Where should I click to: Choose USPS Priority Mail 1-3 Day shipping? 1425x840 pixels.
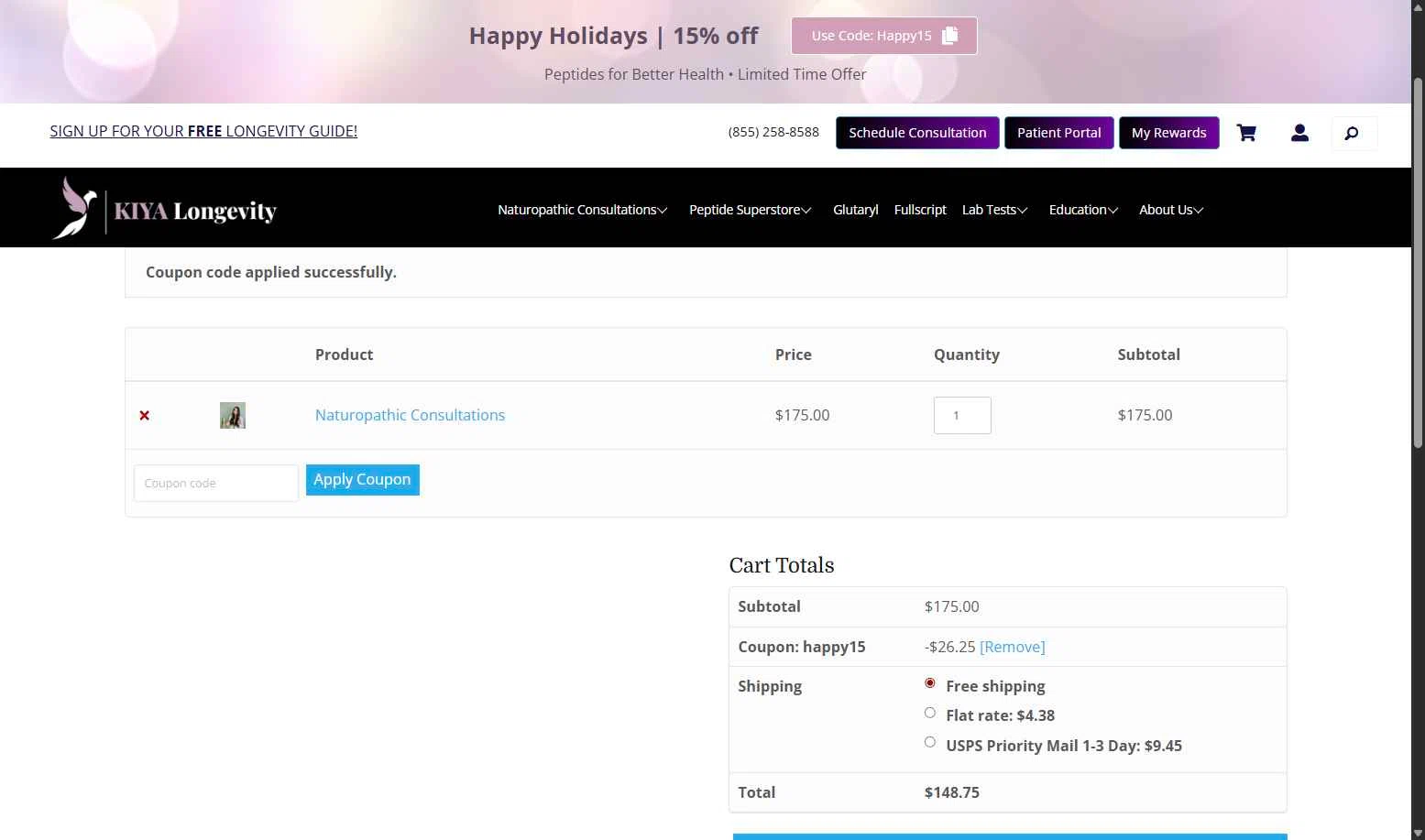tap(930, 742)
